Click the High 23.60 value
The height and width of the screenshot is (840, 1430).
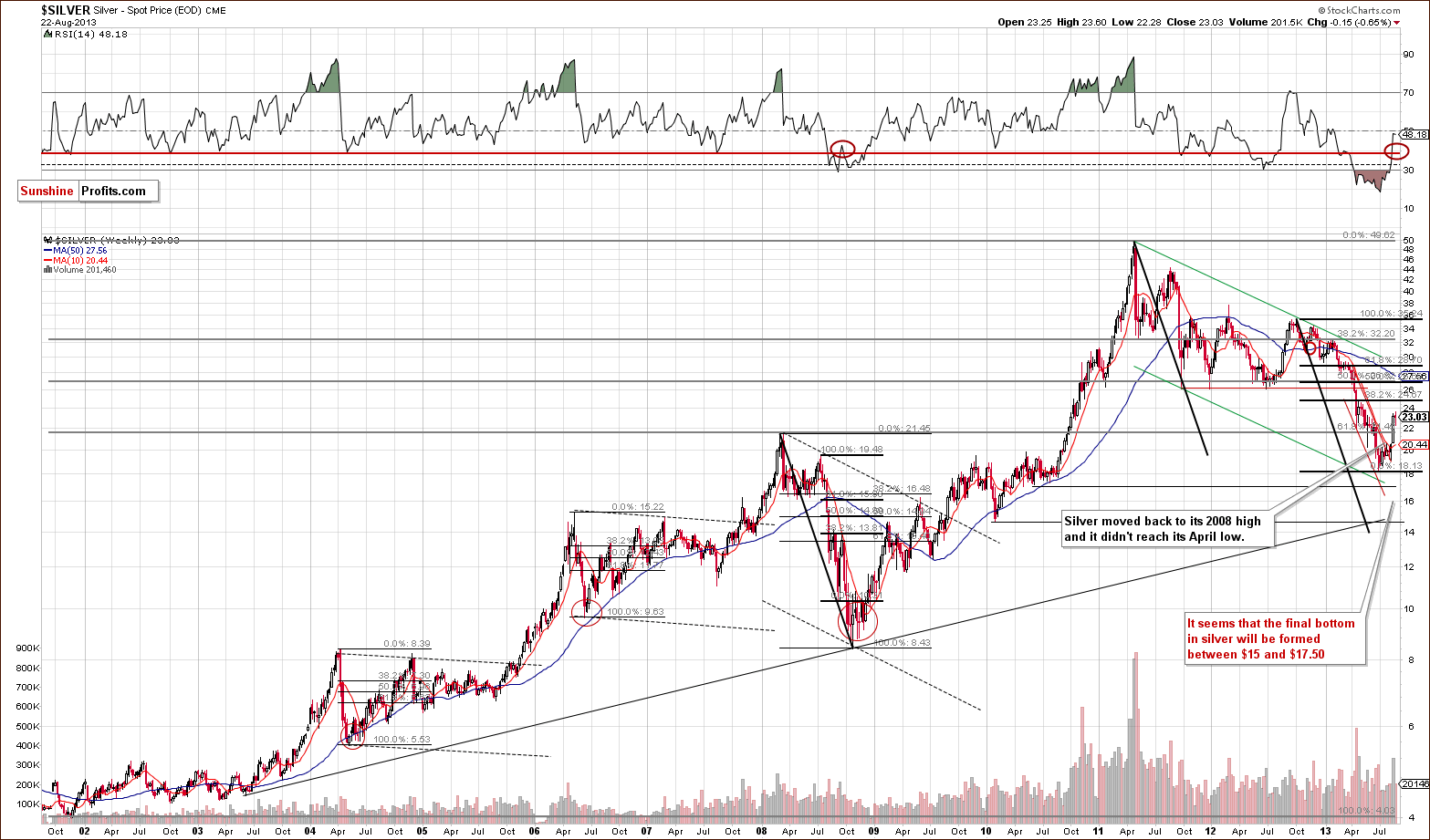pyautogui.click(x=1081, y=22)
